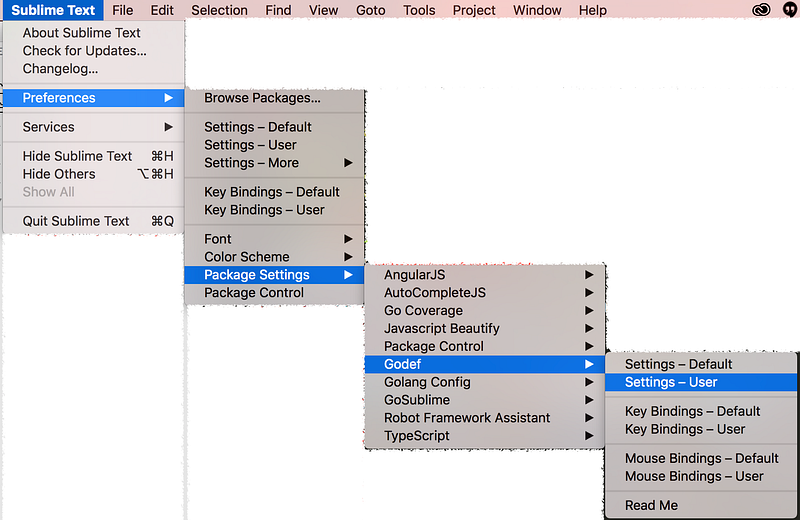Expand the Package Settings submenu
The image size is (800, 520).
point(274,275)
